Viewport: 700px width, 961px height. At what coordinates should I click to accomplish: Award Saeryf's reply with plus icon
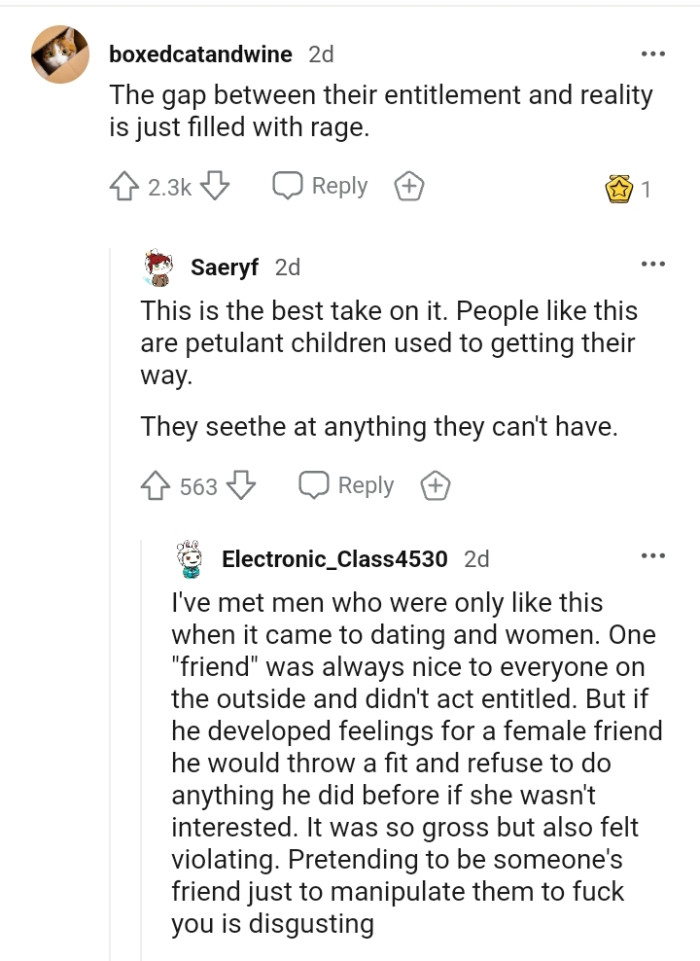(435, 486)
